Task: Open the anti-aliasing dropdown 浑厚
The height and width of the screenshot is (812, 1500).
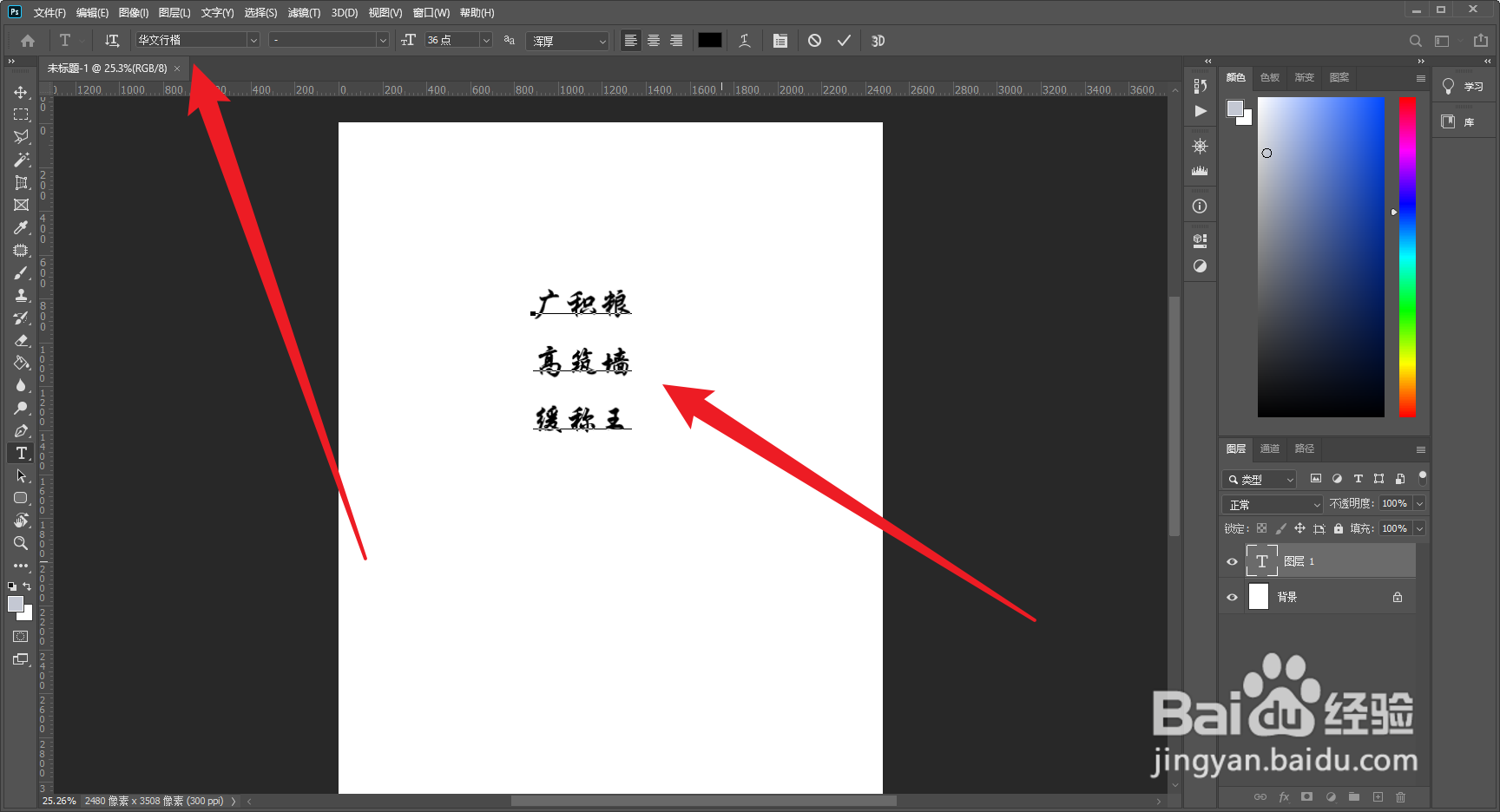Action: (x=567, y=41)
